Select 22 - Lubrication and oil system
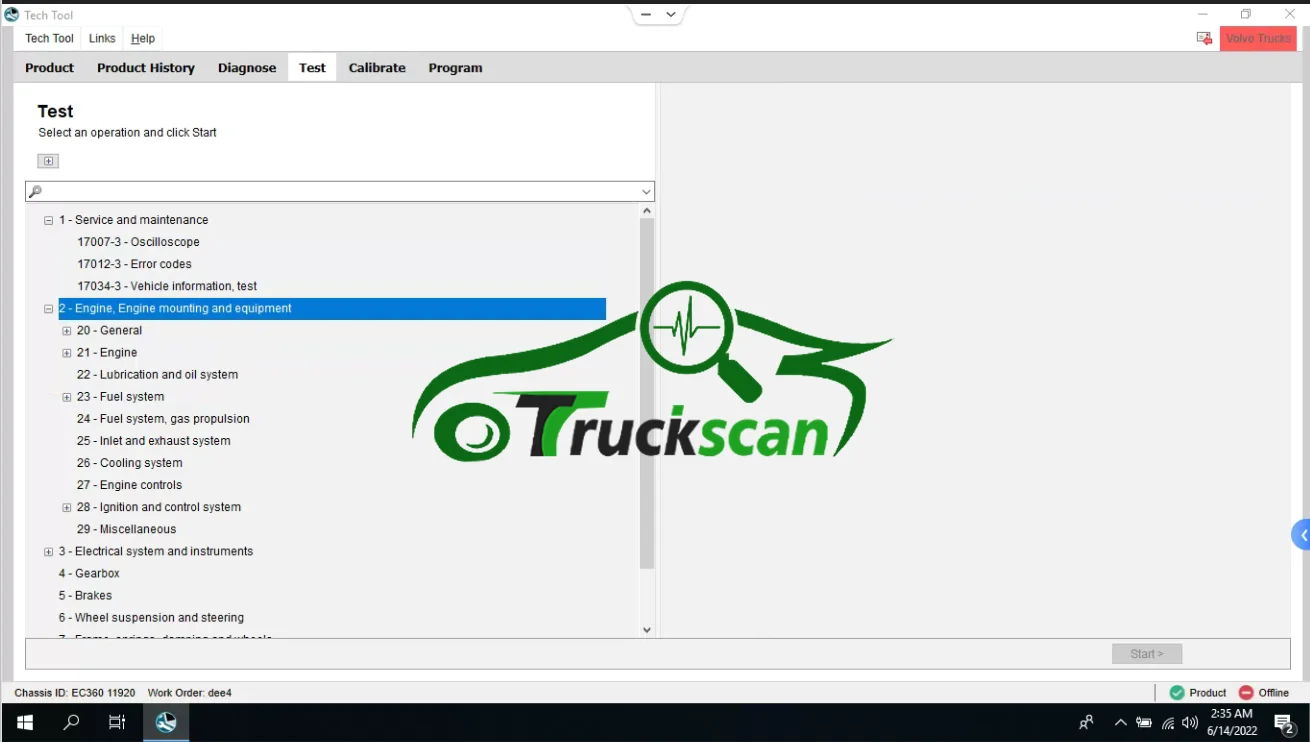Screen dimensions: 1310x742 pyautogui.click(x=157, y=375)
